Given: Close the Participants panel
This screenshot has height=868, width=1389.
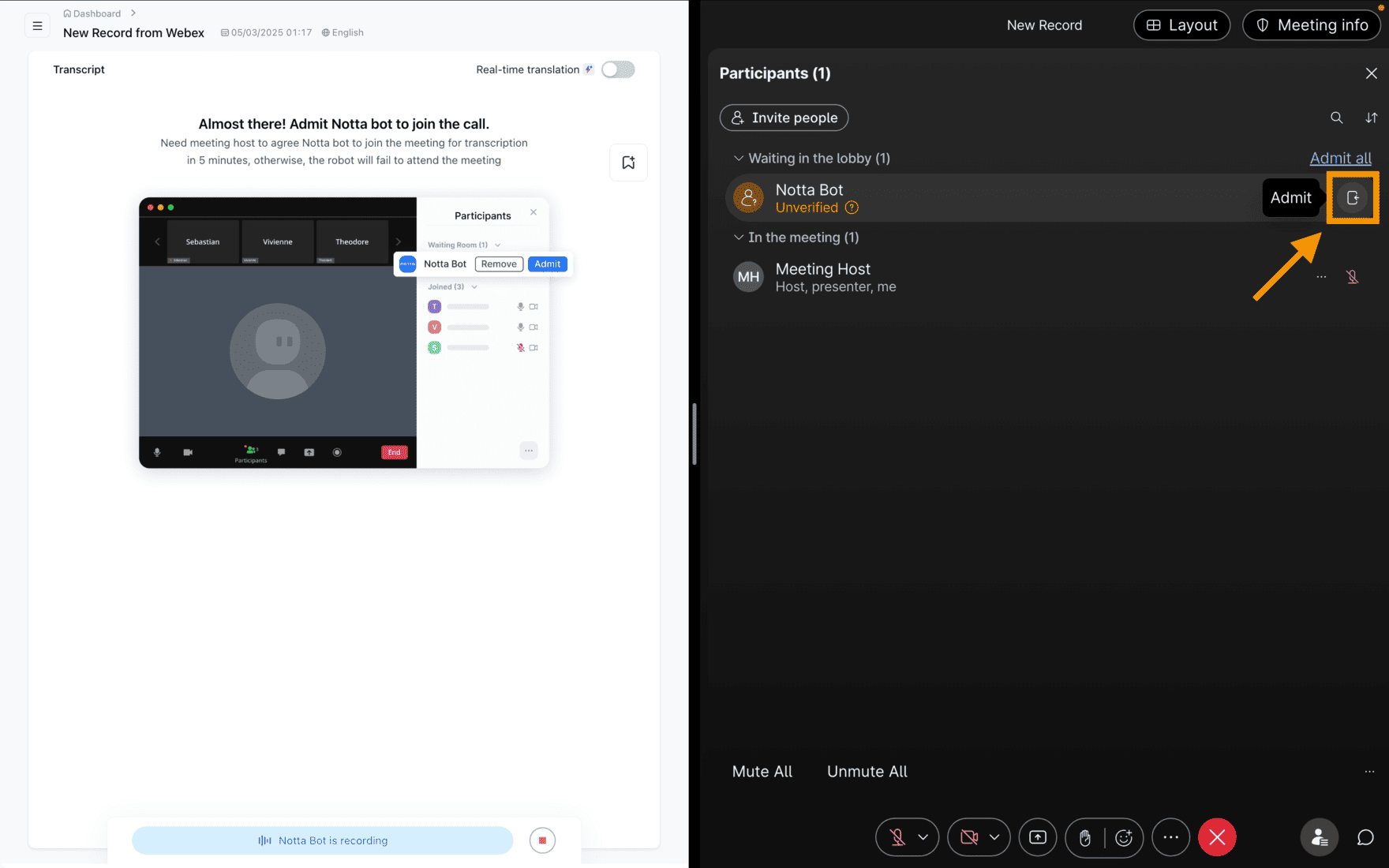Looking at the screenshot, I should click(x=1372, y=73).
